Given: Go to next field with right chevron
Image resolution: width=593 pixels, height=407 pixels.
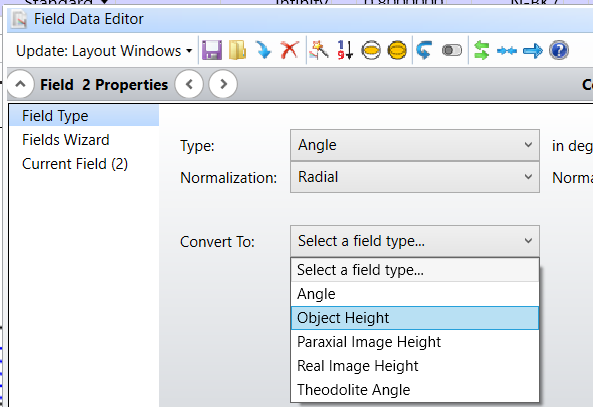Looking at the screenshot, I should coord(223,84).
